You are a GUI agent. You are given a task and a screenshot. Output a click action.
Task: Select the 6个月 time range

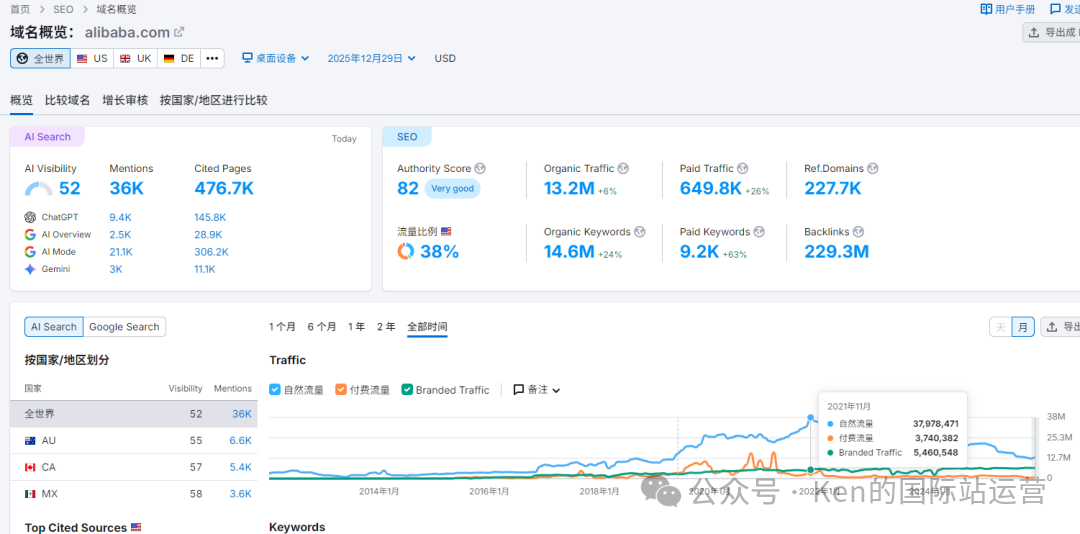tap(322, 327)
